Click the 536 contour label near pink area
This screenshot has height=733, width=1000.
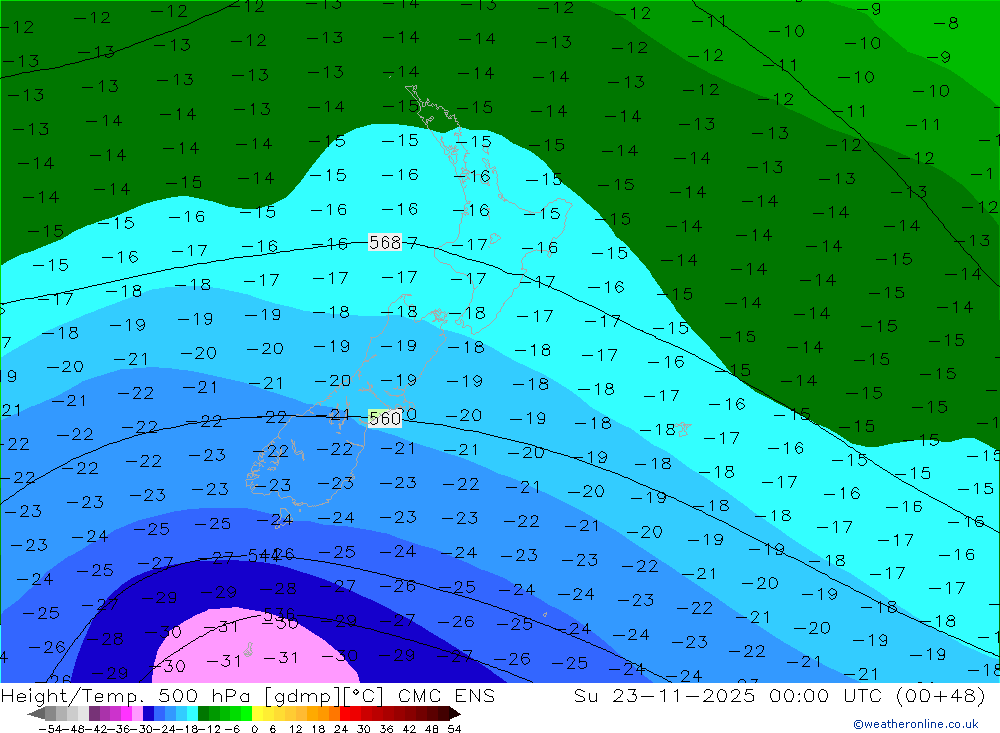point(279,614)
